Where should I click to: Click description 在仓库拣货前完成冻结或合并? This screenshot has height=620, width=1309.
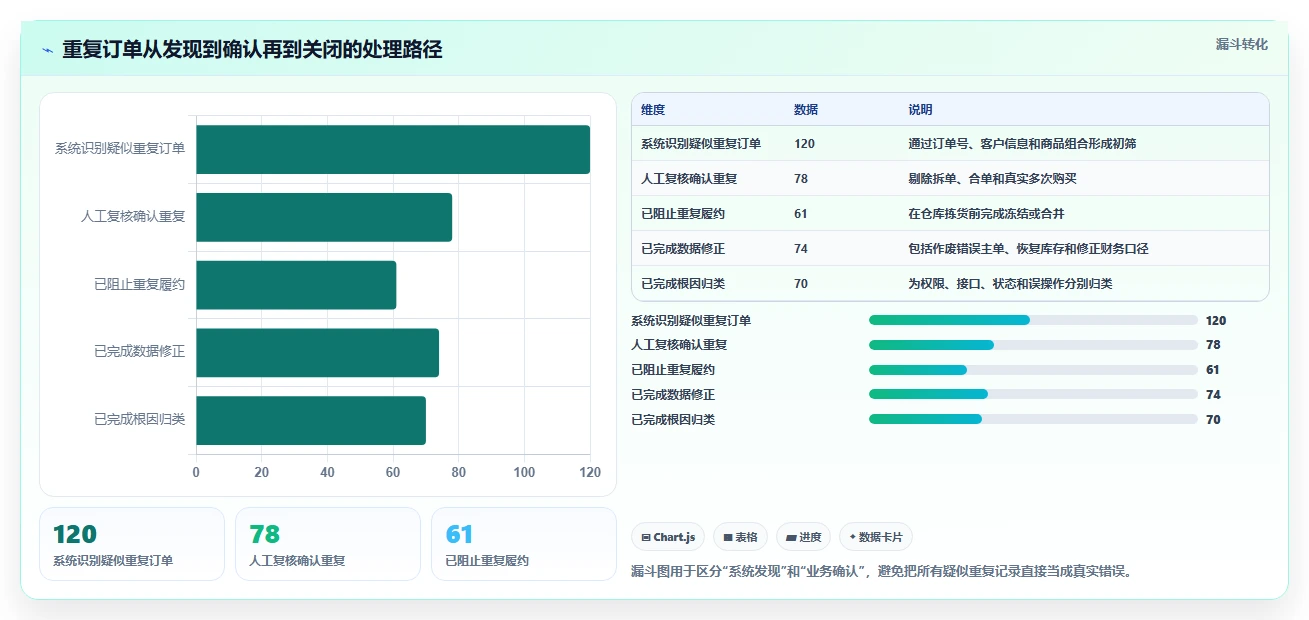(986, 214)
